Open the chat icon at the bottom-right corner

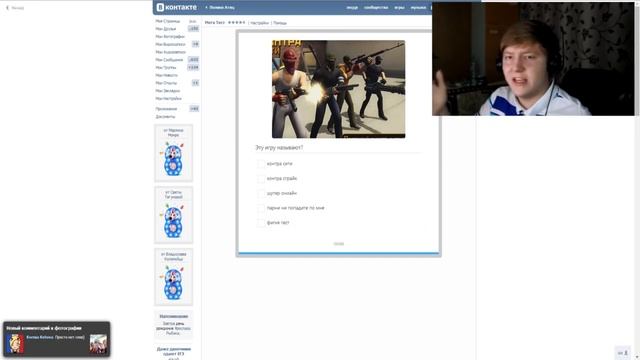coord(623,353)
